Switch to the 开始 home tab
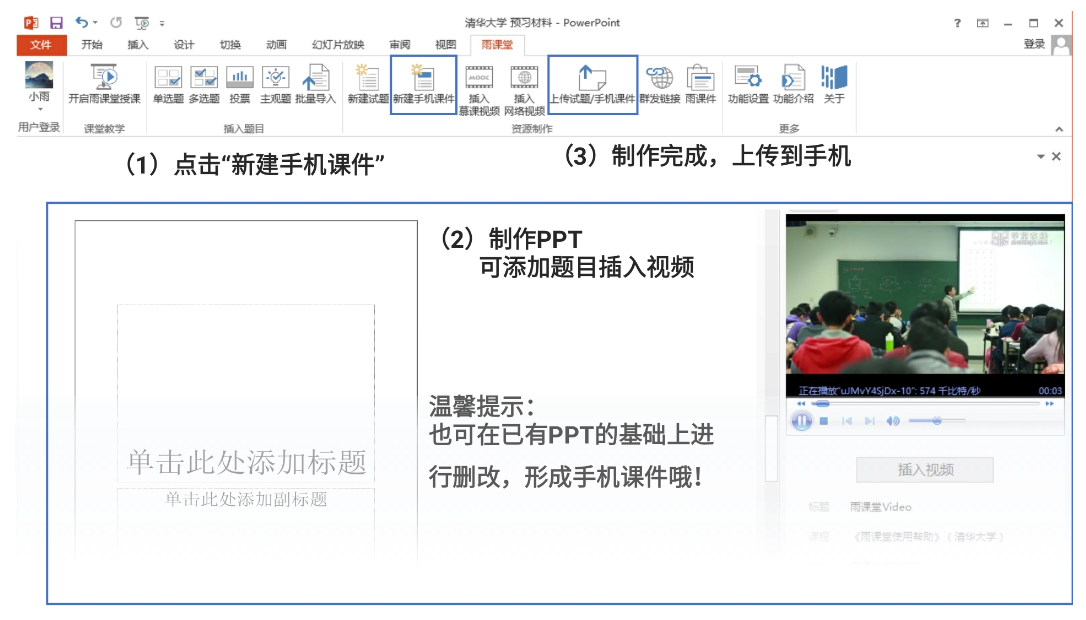This screenshot has height=620, width=1086. pos(91,45)
